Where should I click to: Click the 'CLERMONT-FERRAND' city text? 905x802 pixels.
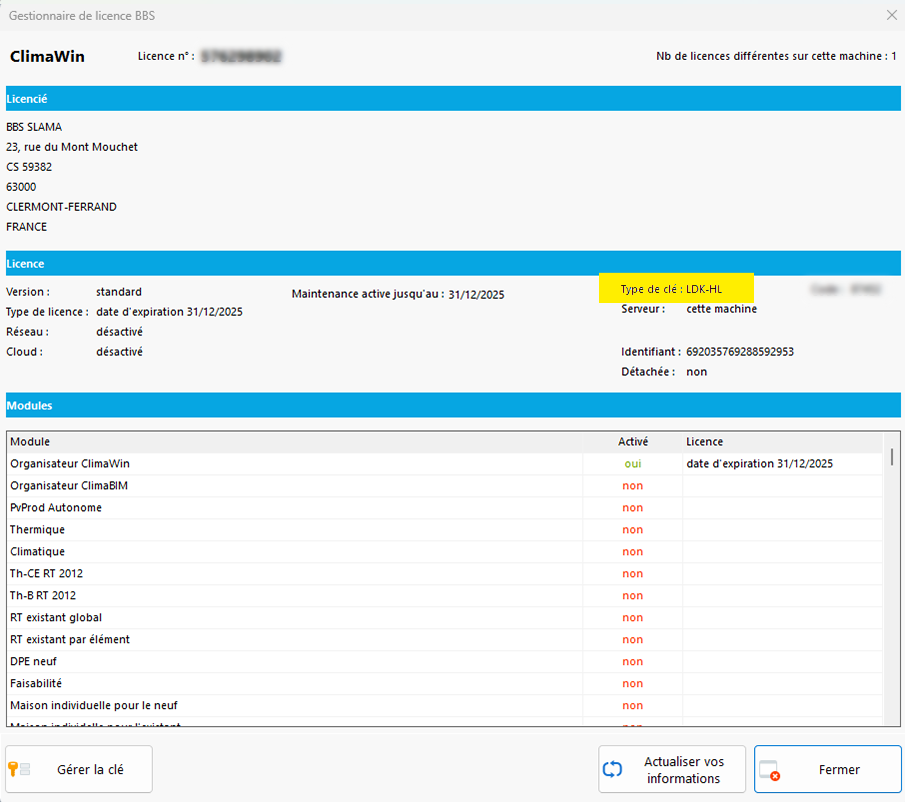point(61,207)
